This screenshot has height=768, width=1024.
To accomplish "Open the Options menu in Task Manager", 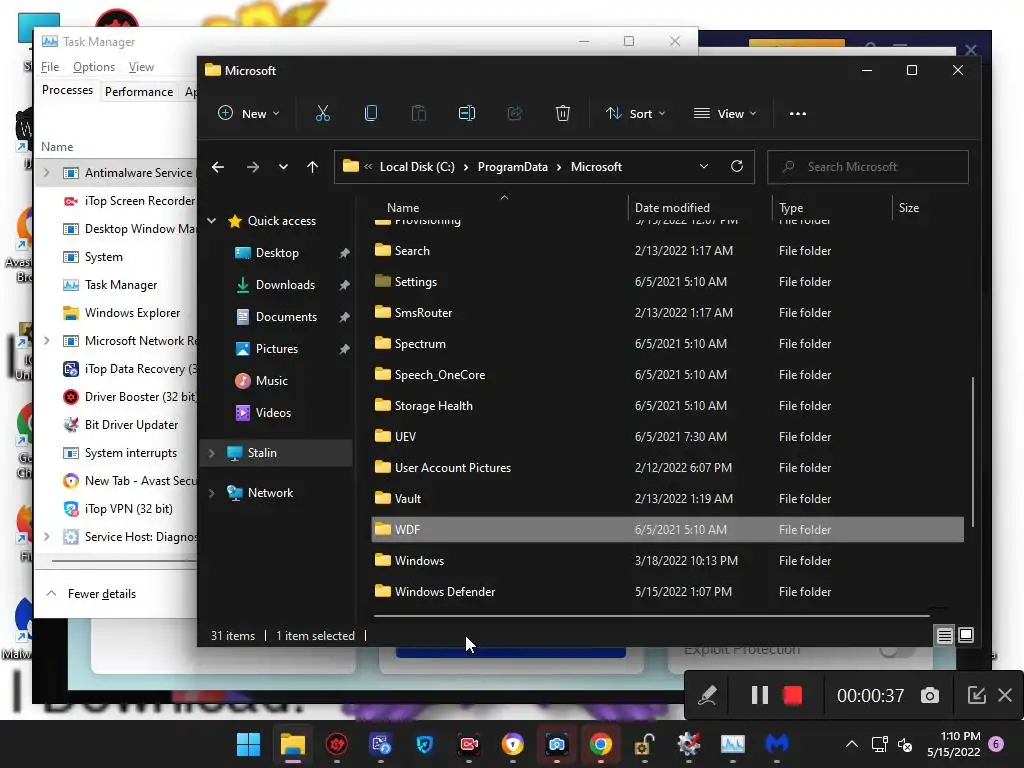I will click(93, 67).
